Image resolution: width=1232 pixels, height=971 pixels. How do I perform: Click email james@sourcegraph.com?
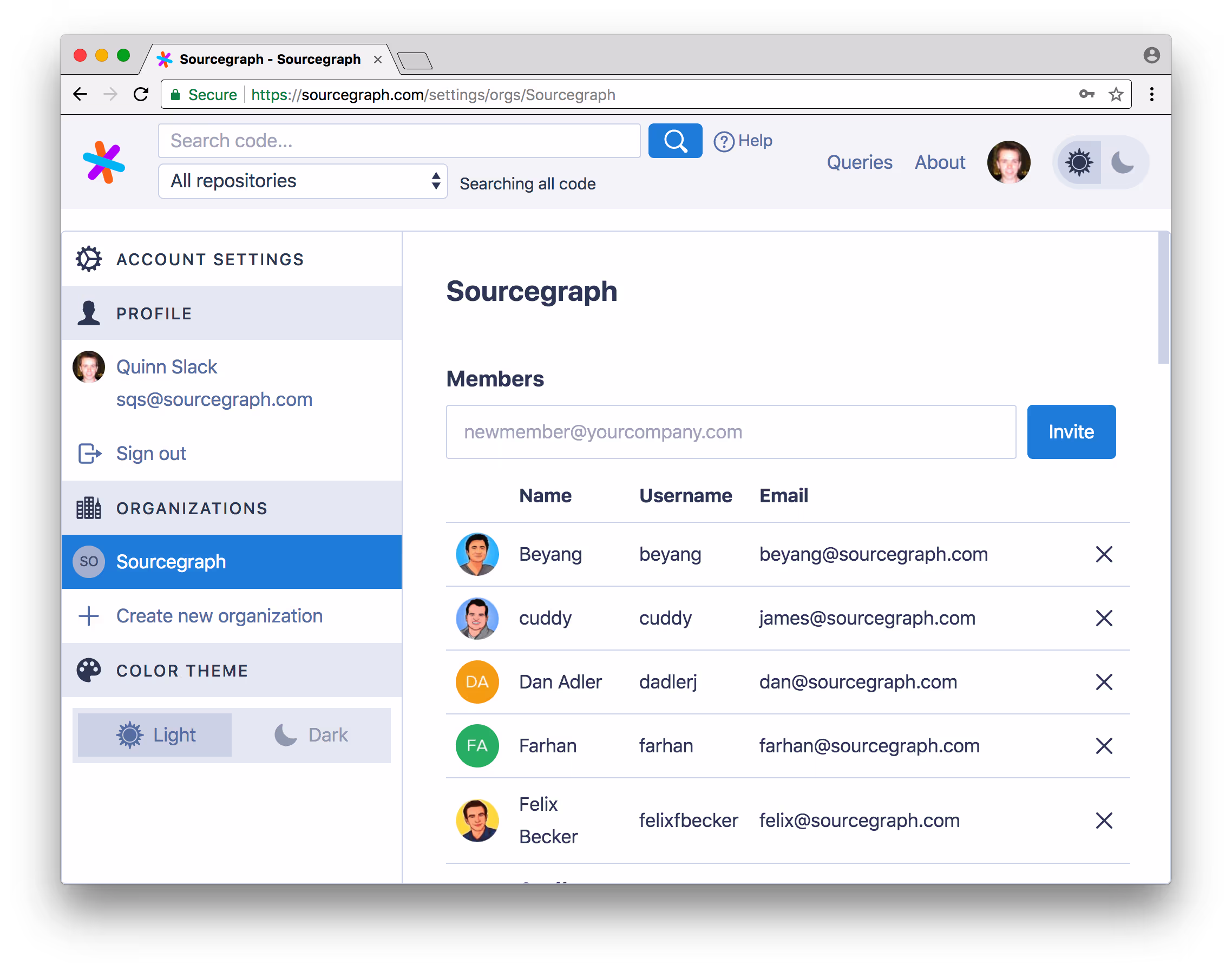click(867, 618)
